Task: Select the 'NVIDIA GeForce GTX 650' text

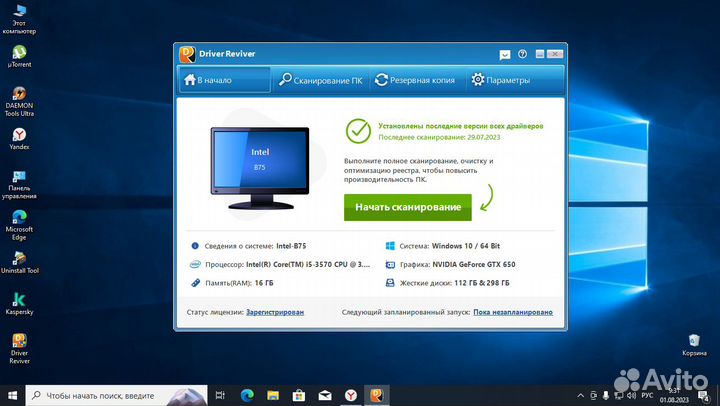Action: click(x=473, y=265)
